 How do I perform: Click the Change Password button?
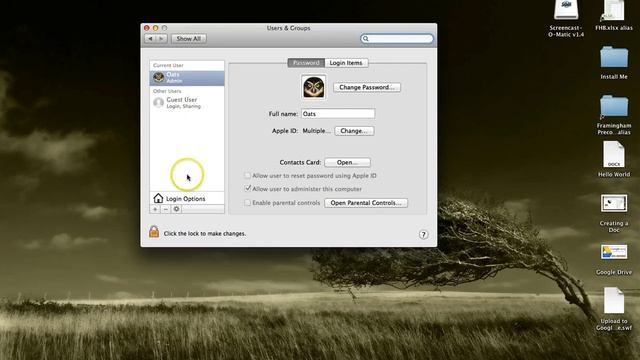click(x=367, y=87)
